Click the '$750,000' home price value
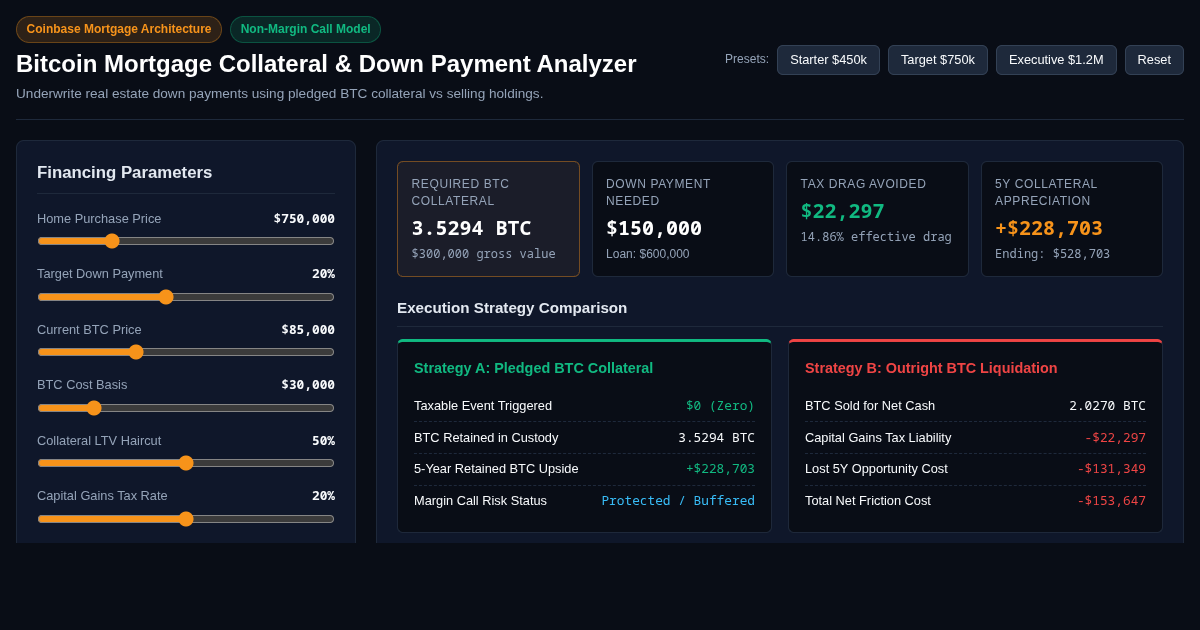Image resolution: width=1200 pixels, height=630 pixels. click(x=304, y=219)
